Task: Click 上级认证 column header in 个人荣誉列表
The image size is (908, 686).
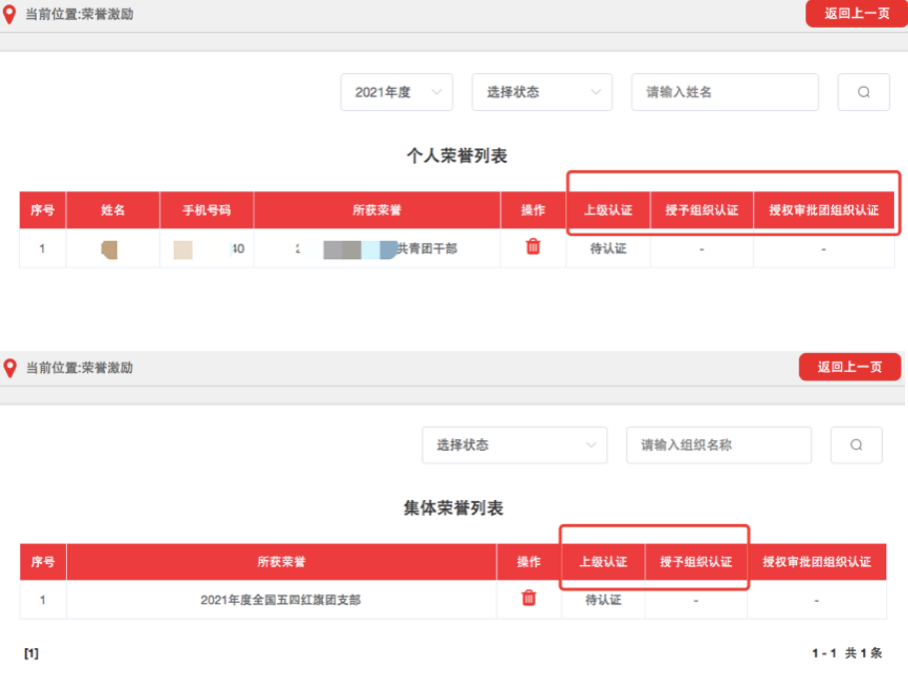Action: point(608,211)
